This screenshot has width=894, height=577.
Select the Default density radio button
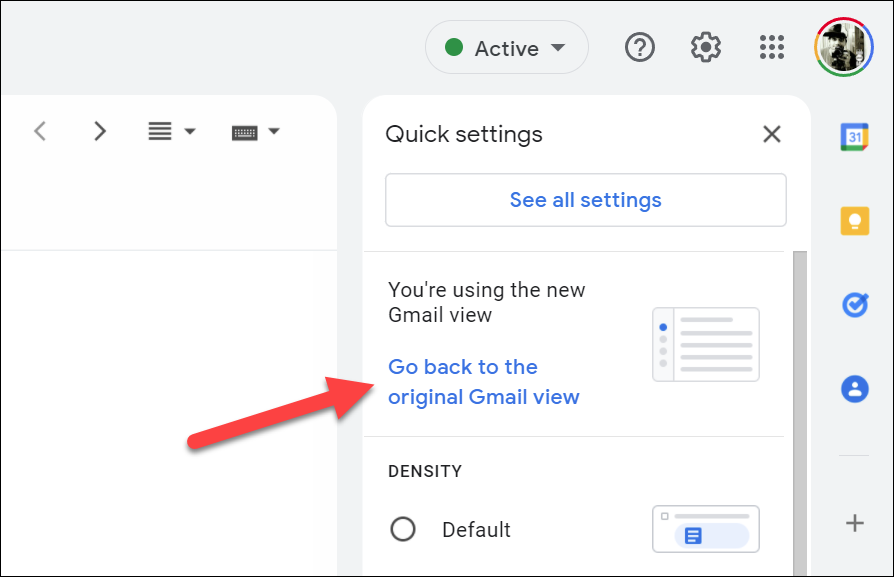(x=403, y=529)
